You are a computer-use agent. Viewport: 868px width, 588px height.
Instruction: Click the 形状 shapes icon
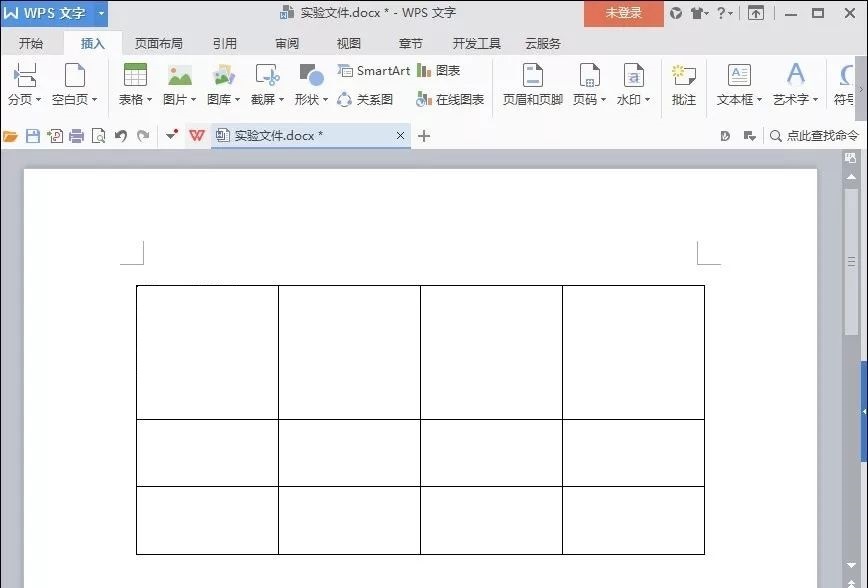311,75
